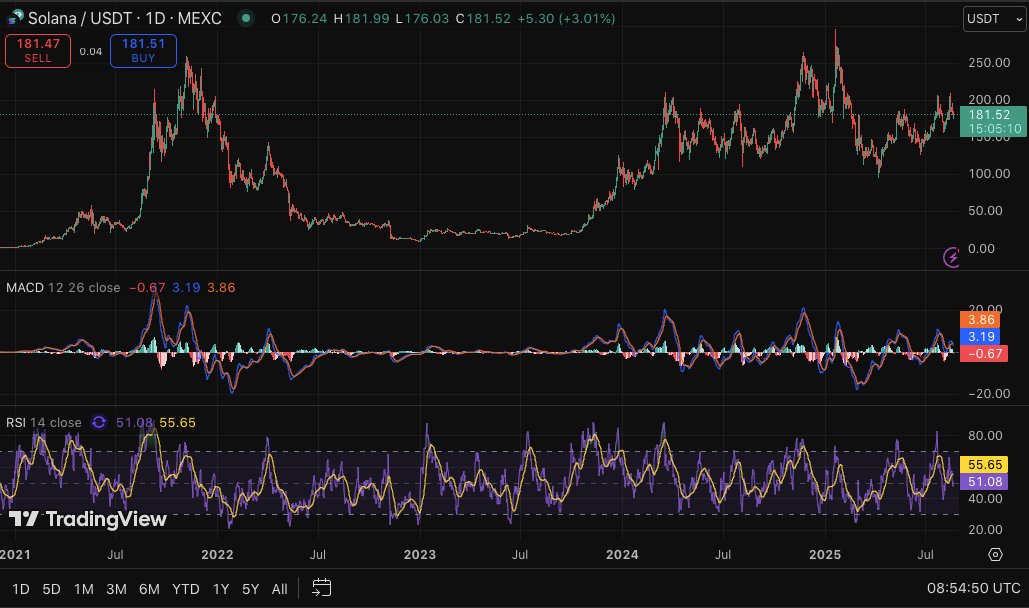Screen dimensions: 1029x608
Task: Switch to the 6M time range
Action: [x=149, y=589]
